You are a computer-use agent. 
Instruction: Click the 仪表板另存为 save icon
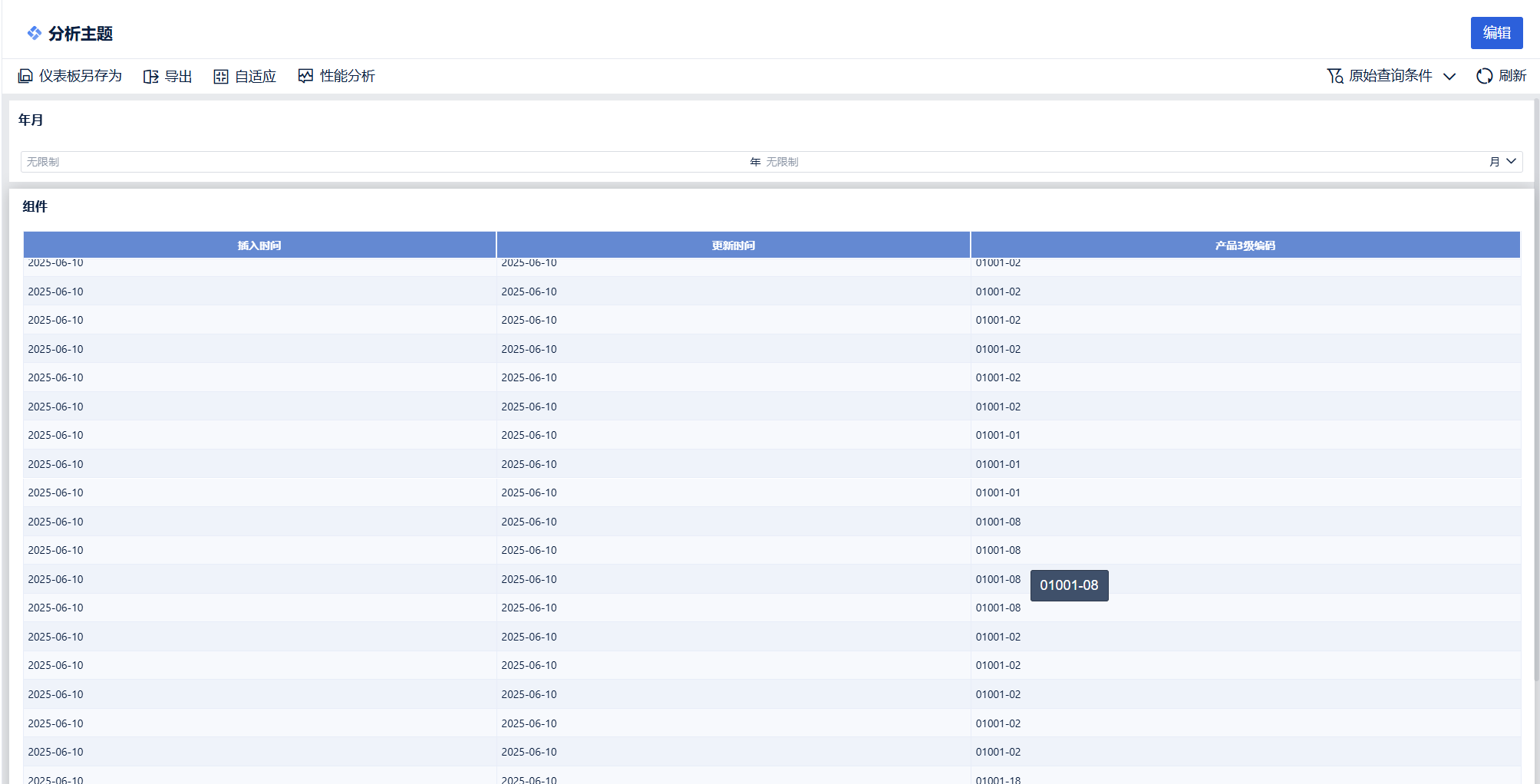(25, 76)
